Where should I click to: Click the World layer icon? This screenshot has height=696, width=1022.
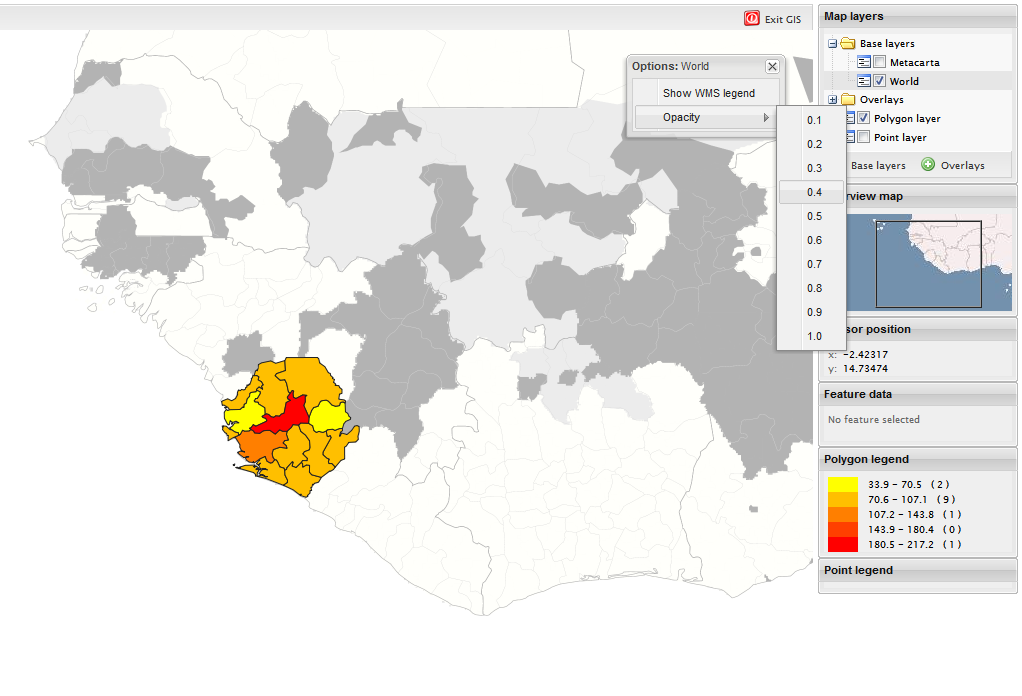pyautogui.click(x=865, y=81)
